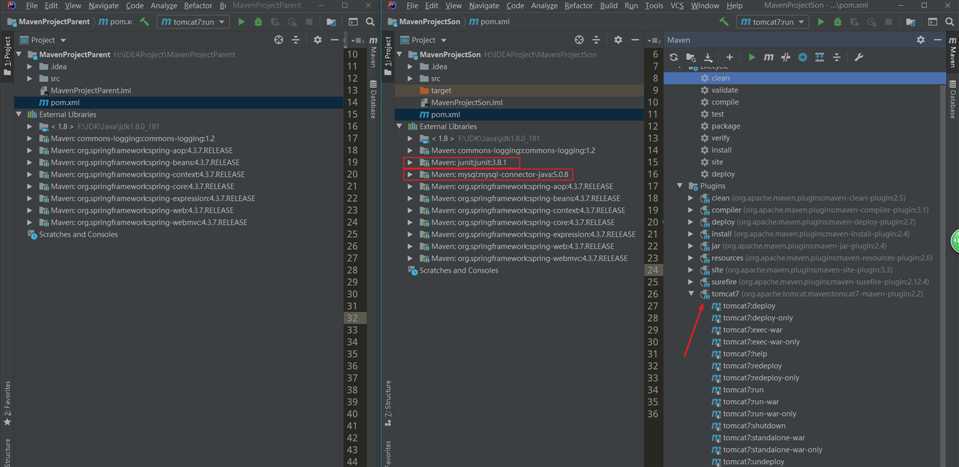Expand src folder in MavenProjectSon window
Image resolution: width=959 pixels, height=467 pixels.
coord(410,78)
